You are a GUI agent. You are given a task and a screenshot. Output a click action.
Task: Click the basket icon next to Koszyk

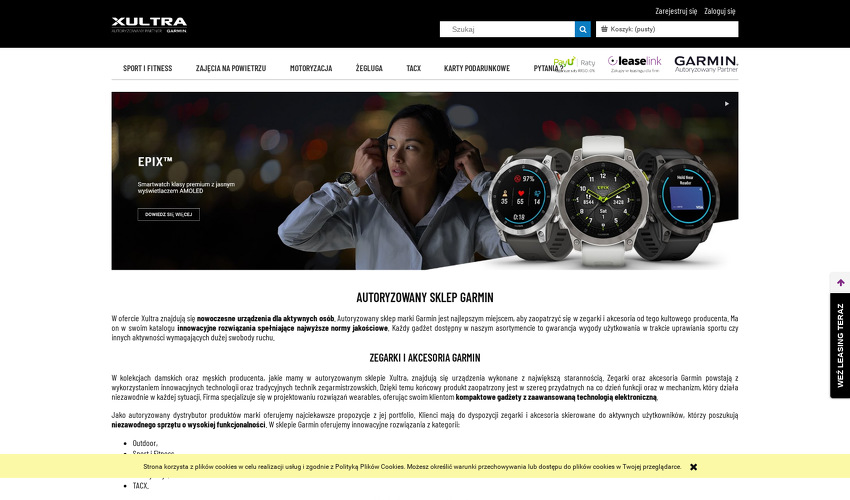604,29
